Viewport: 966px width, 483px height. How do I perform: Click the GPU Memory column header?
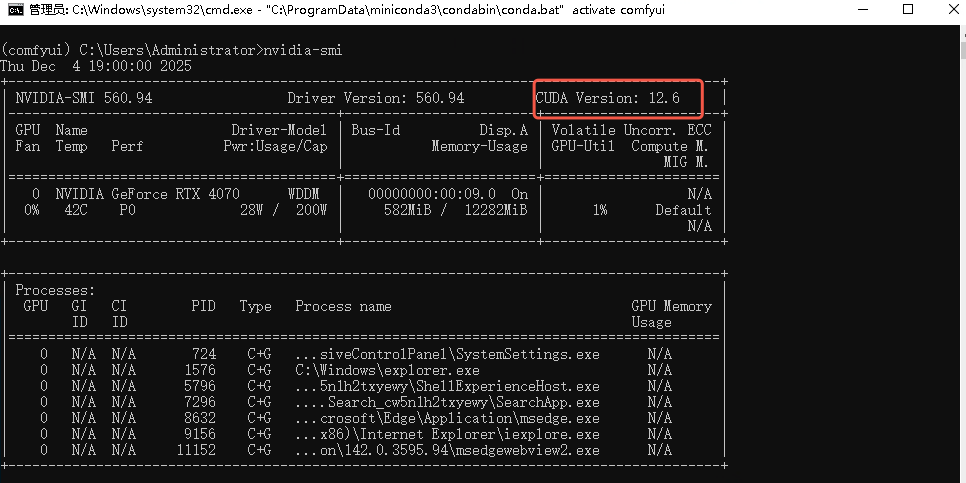[672, 306]
